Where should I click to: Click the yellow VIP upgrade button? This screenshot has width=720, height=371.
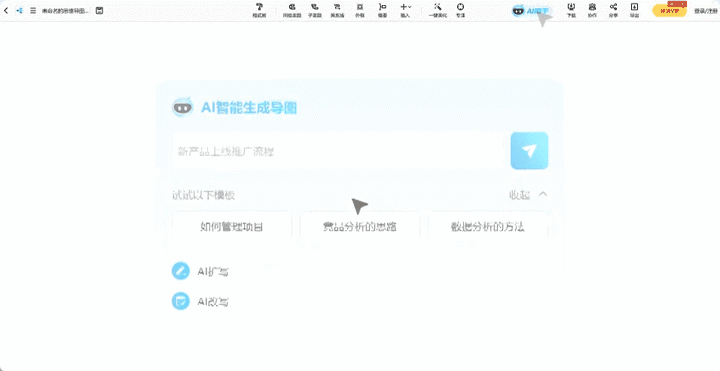pyautogui.click(x=669, y=11)
